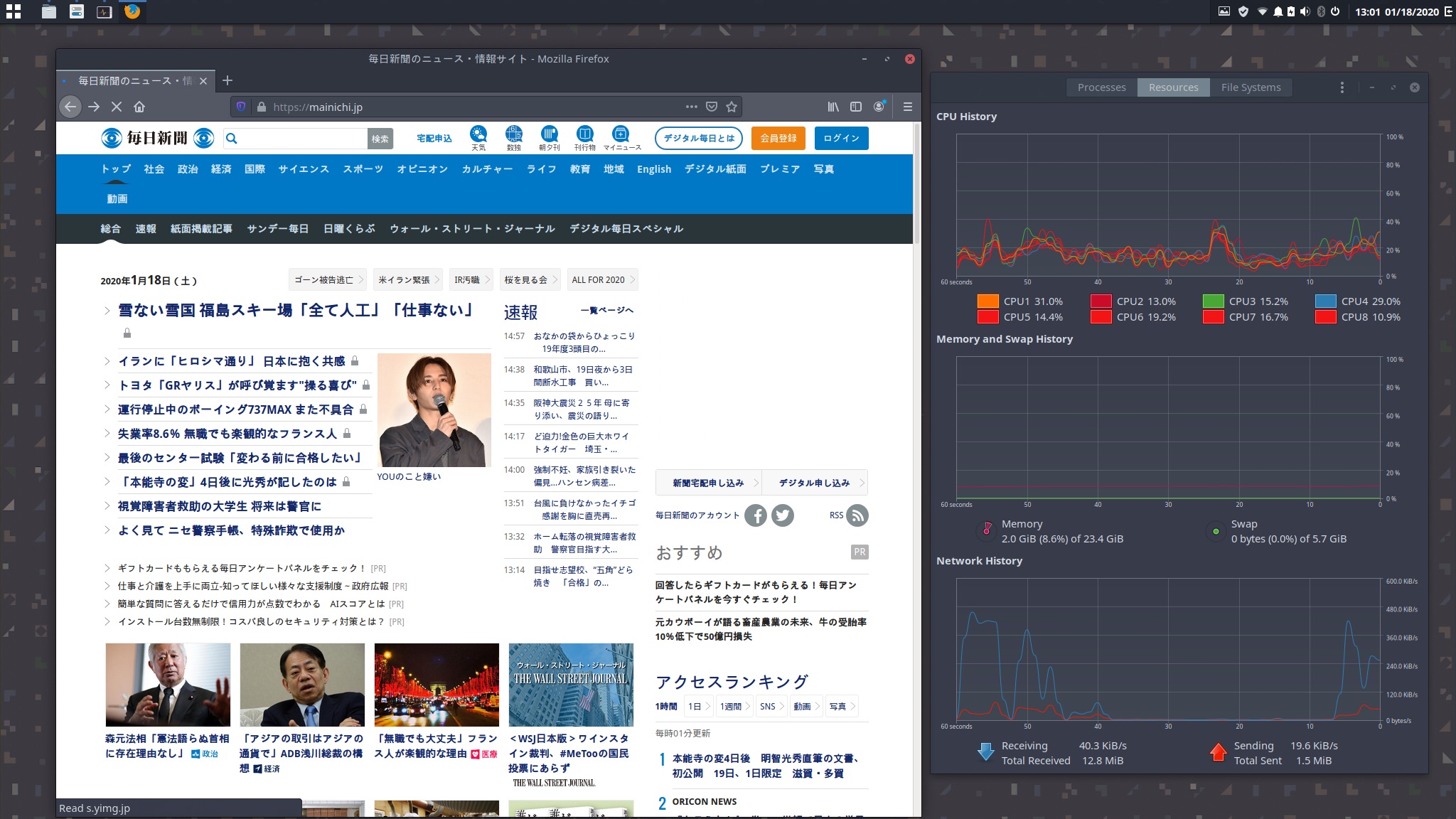1456x819 pixels.
Task: Click the デジタル毎日とは button
Action: coord(699,138)
